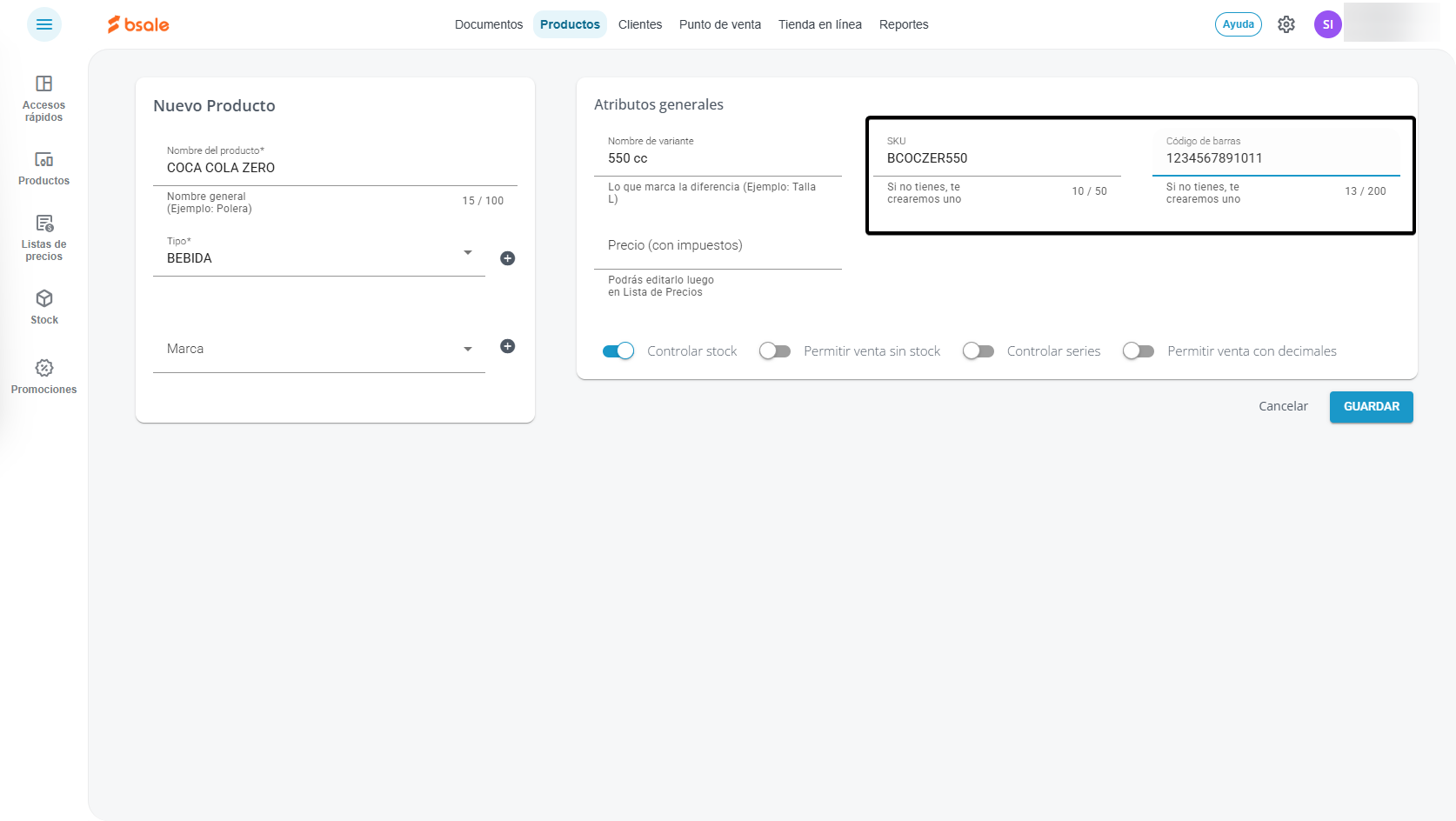The height and width of the screenshot is (821, 1456).
Task: Open Reportes menu
Action: coord(904,24)
